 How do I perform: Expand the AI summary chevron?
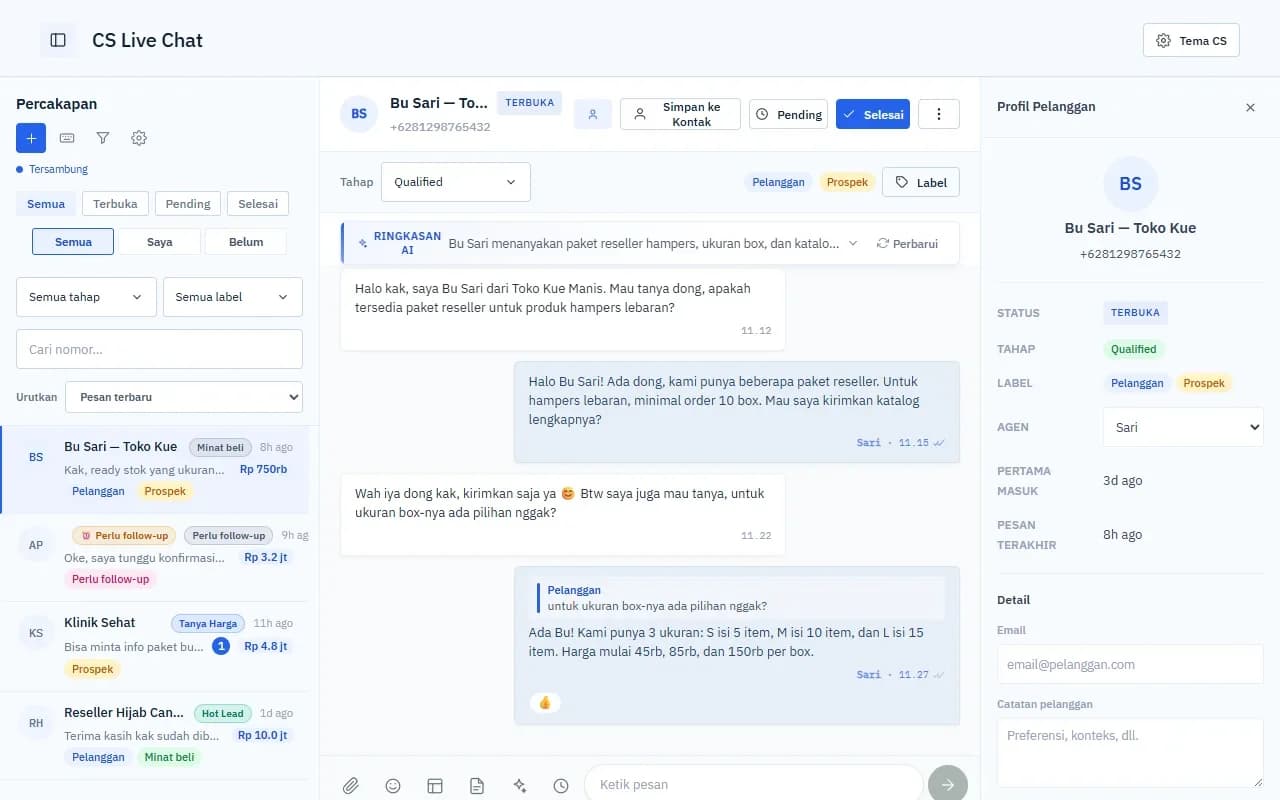tap(853, 243)
